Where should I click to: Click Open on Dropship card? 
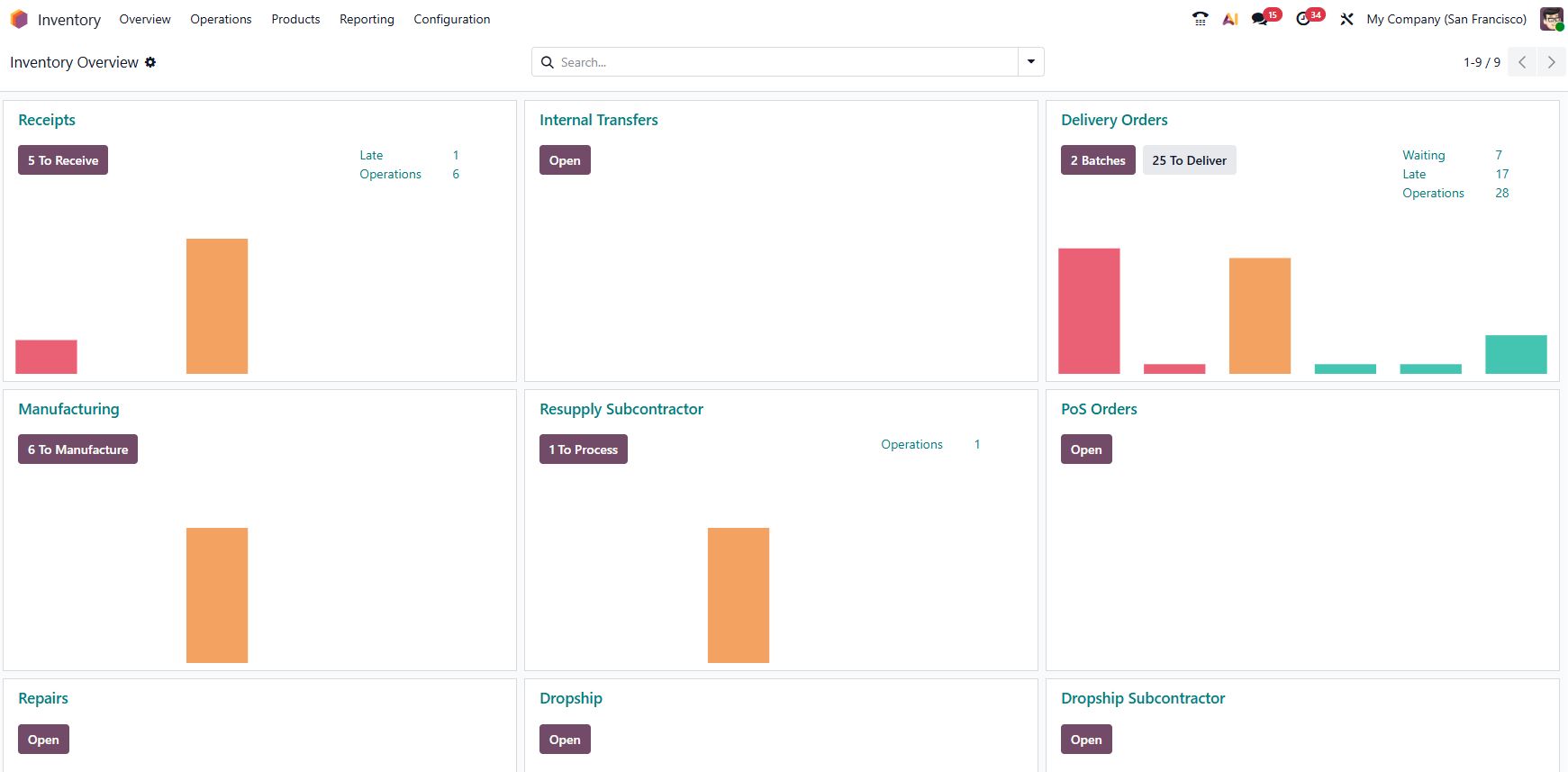coord(565,740)
